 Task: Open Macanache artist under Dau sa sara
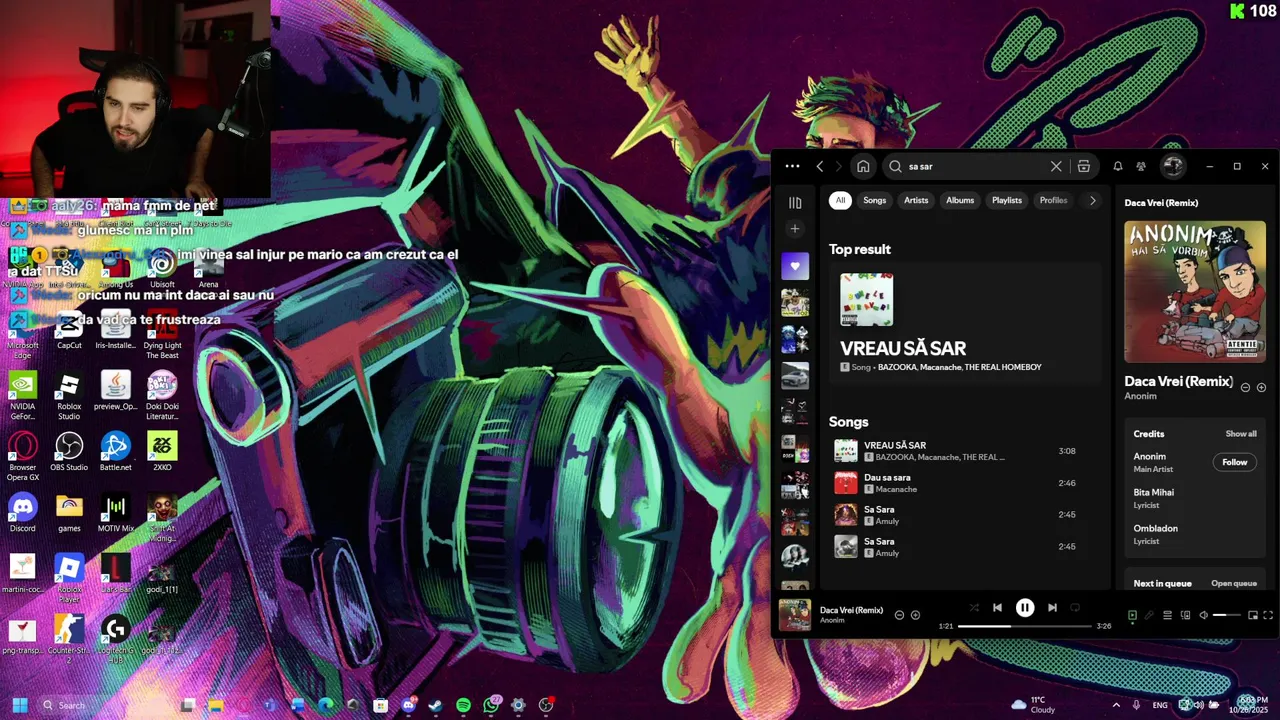click(896, 489)
